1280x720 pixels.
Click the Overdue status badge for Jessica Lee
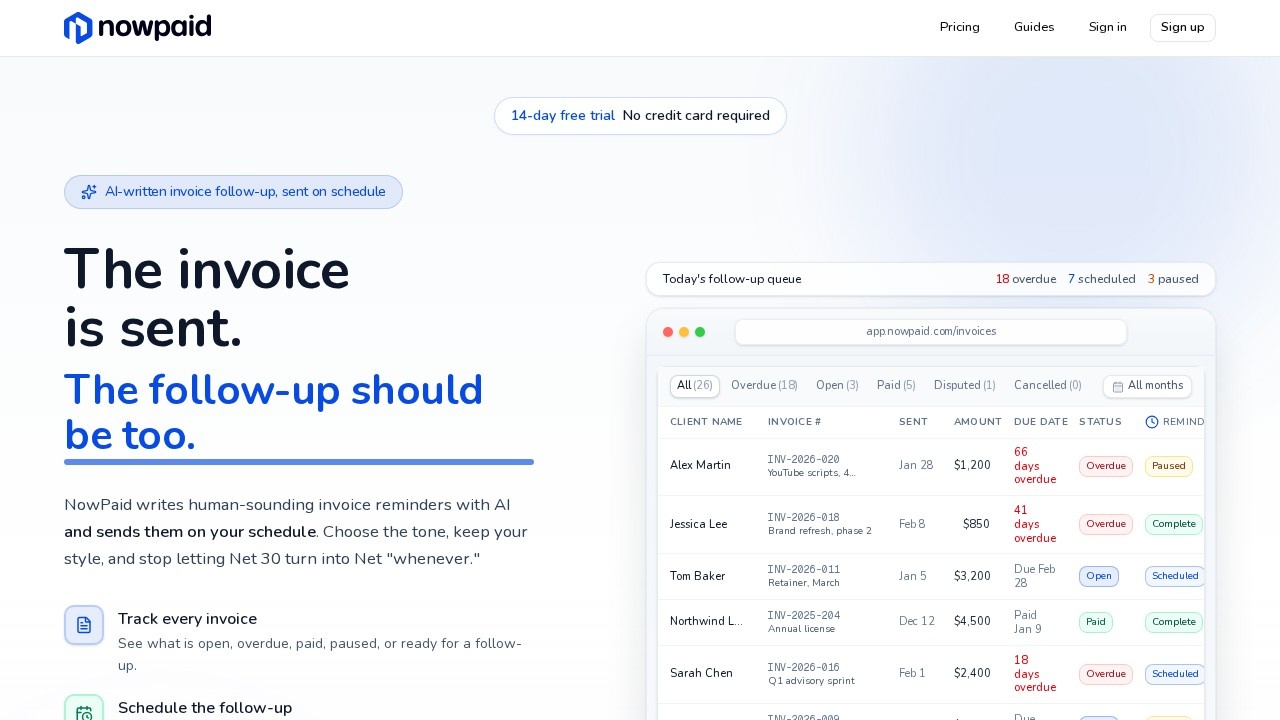point(1106,524)
